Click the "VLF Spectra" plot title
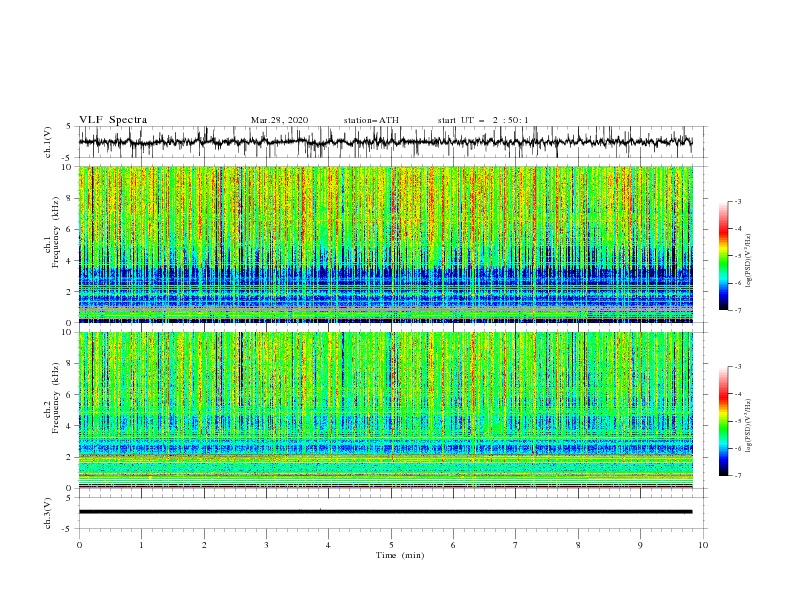Image resolution: width=792 pixels, height=612 pixels. tap(113, 120)
